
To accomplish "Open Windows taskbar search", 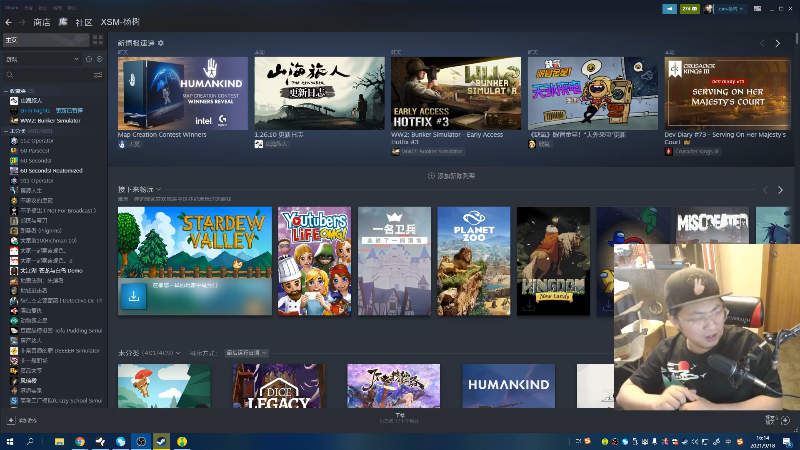I will 30,441.
